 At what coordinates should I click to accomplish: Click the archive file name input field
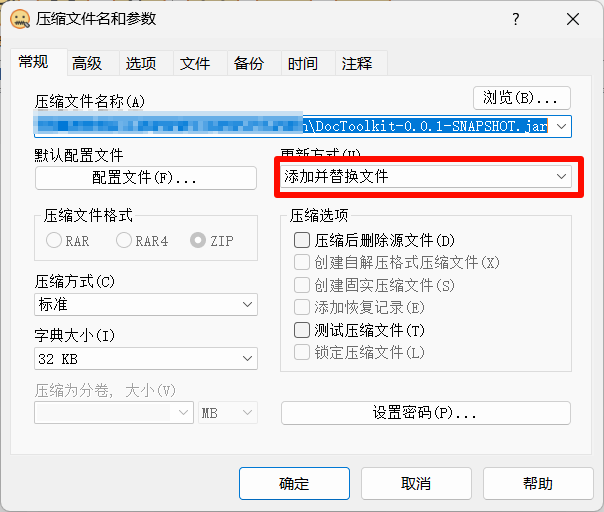point(290,126)
